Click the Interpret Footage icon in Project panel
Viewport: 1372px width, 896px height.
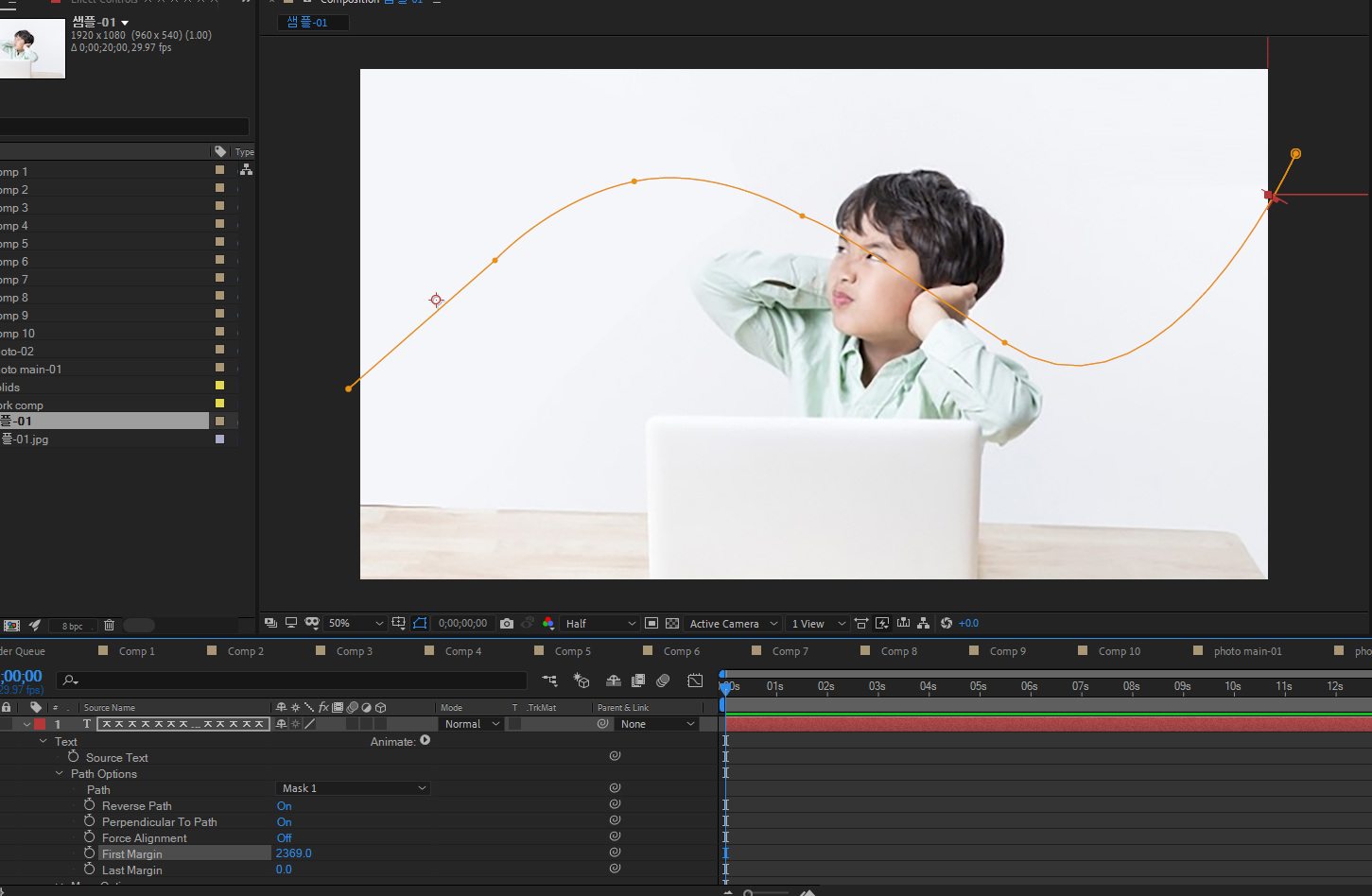11,626
